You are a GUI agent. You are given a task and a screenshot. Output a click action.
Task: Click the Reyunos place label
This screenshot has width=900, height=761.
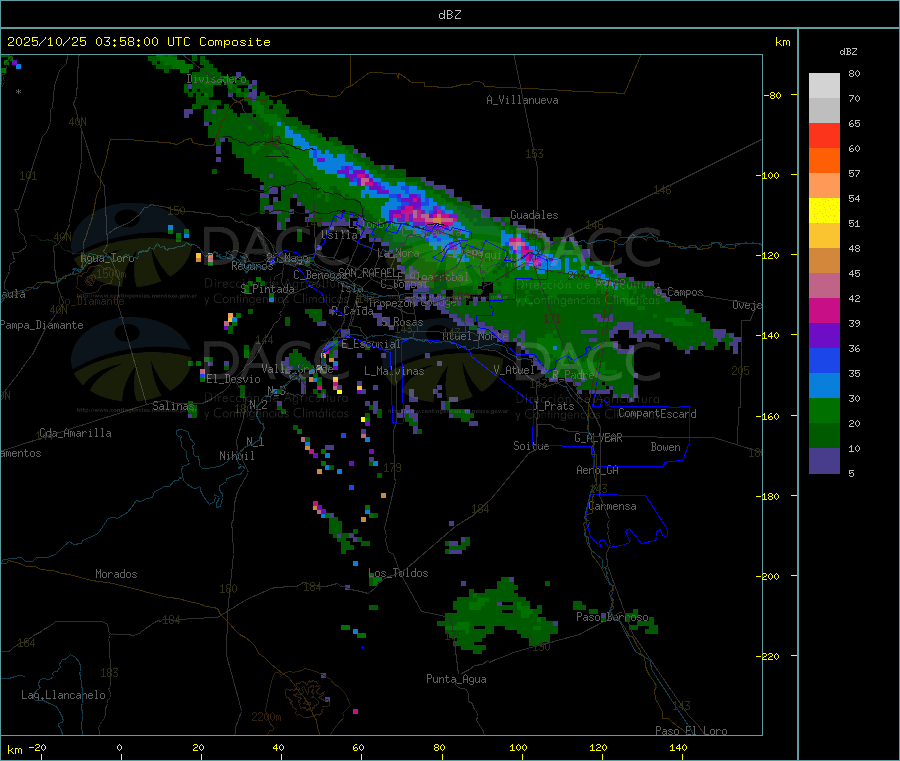coord(252,266)
